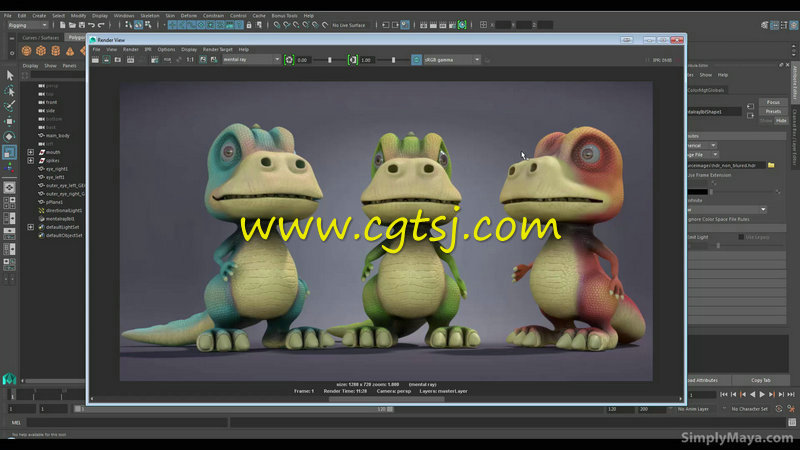Screen dimensions: 800x450
Task: Click the Render View horizontal scrollbar
Action: point(386,399)
